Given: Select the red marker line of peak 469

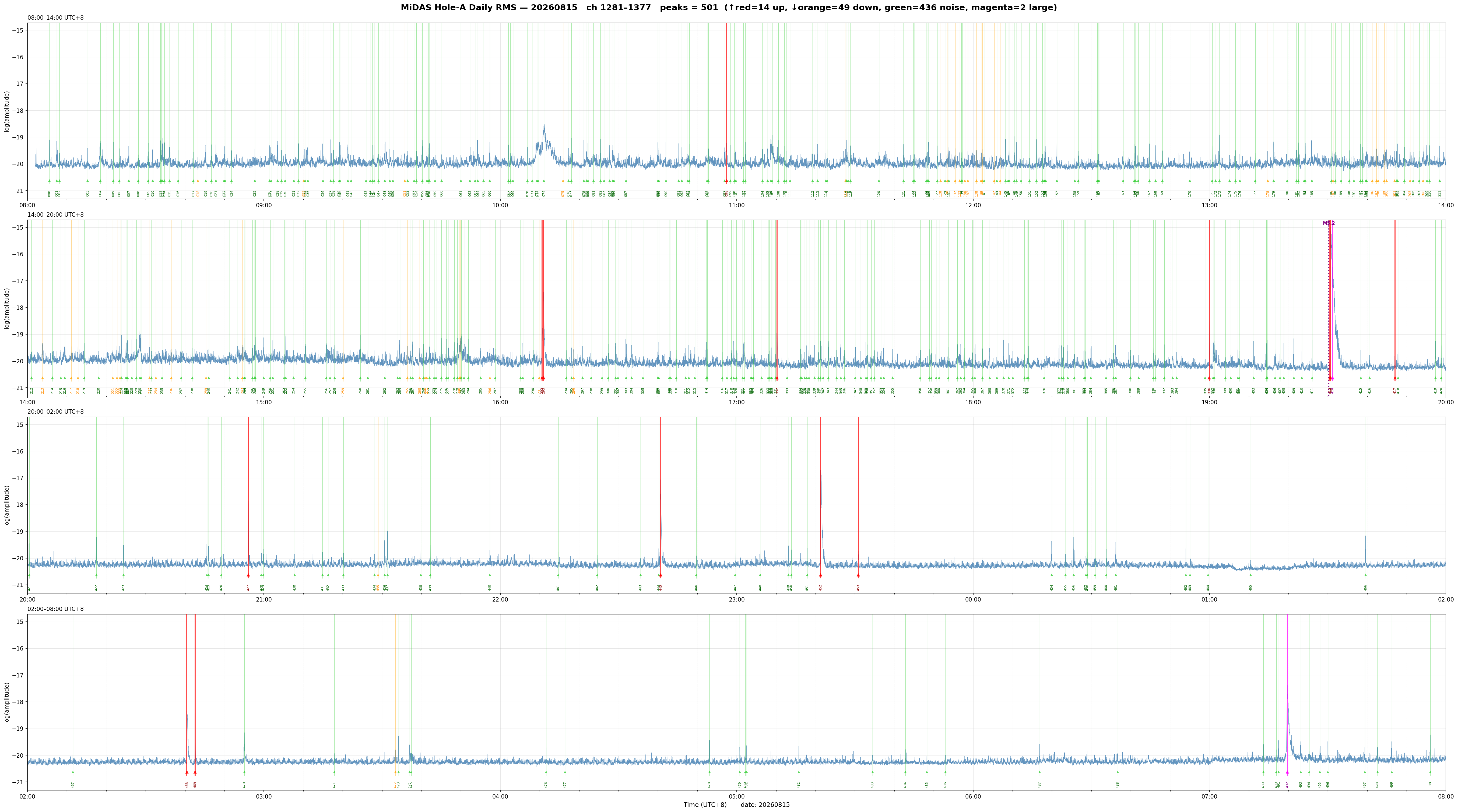Looking at the screenshot, I should [x=195, y=695].
